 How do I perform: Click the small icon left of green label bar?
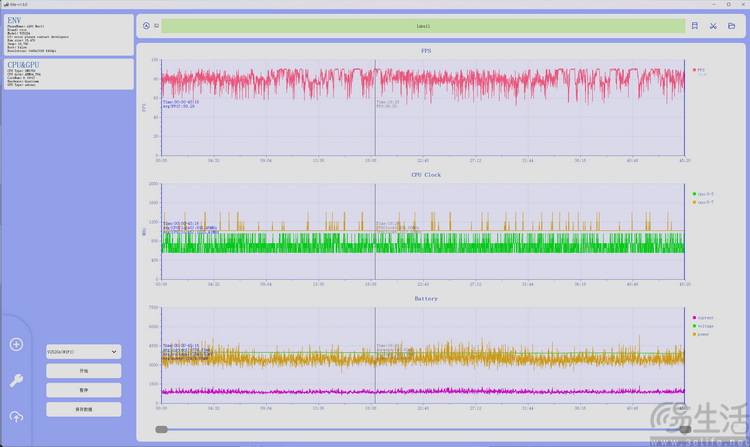[x=156, y=26]
